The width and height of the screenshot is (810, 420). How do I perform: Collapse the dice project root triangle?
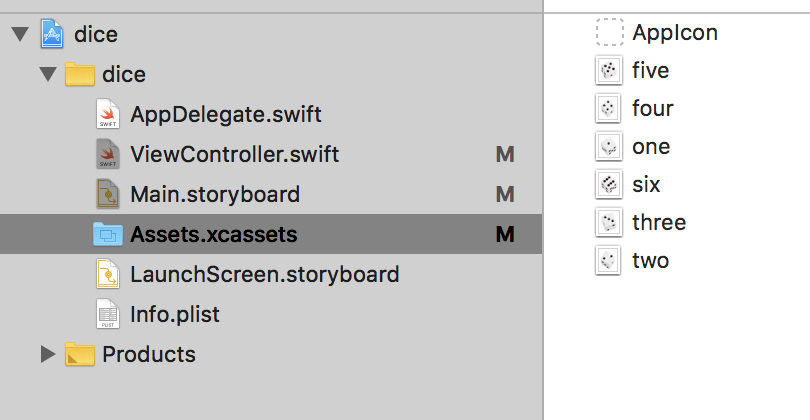pos(19,36)
